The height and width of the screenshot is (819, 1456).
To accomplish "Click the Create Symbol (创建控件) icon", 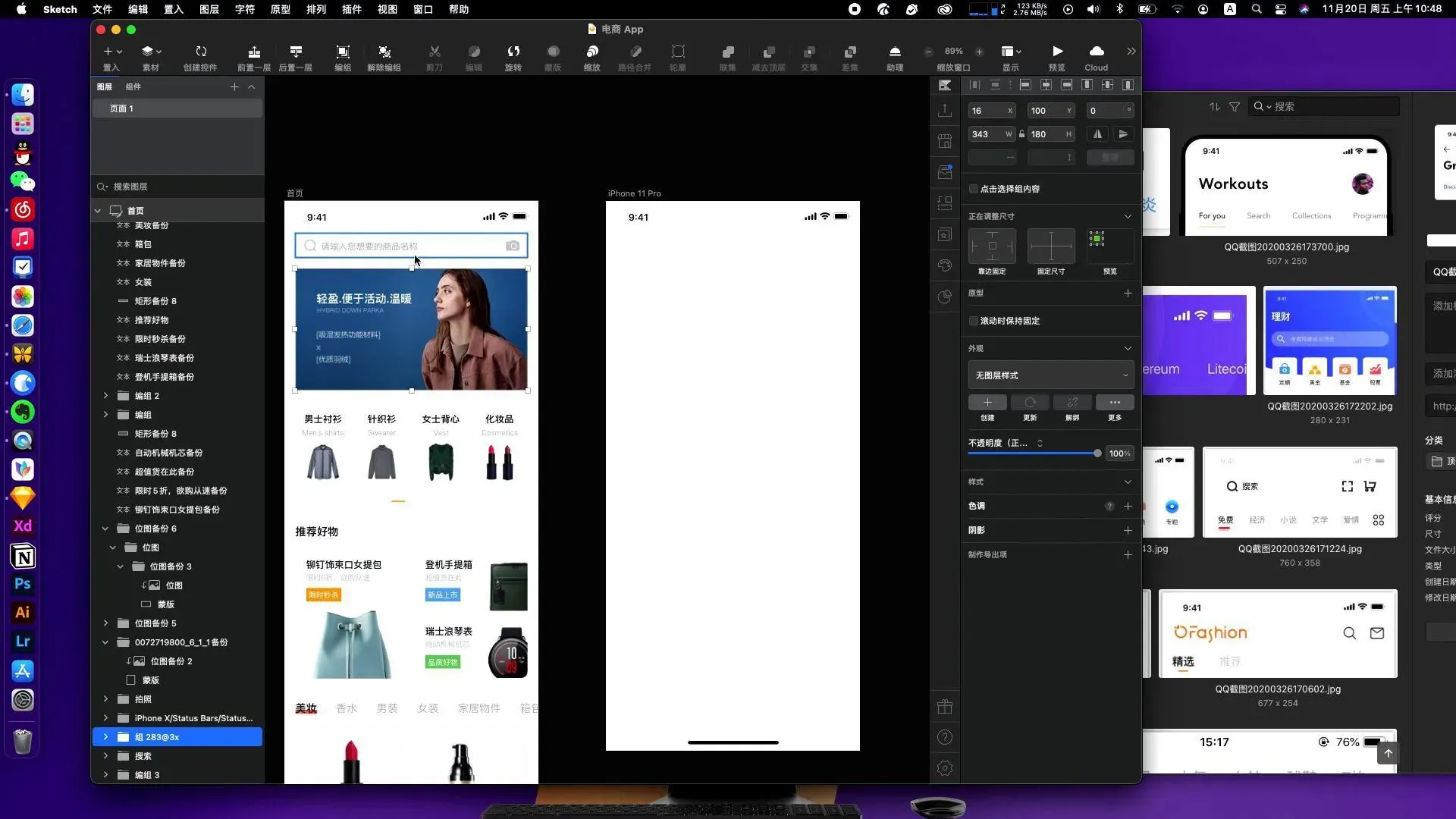I will click(200, 52).
